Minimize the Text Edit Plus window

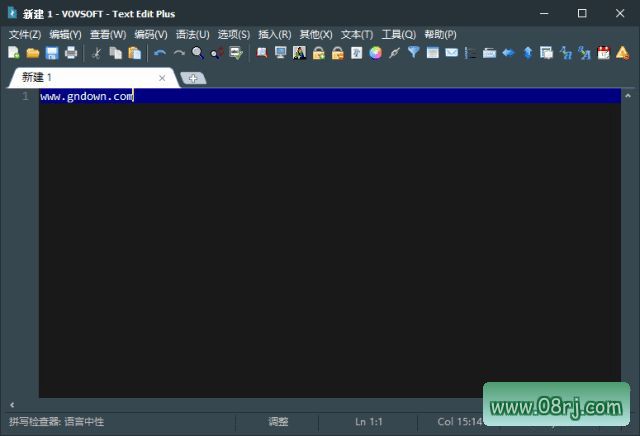pyautogui.click(x=544, y=13)
